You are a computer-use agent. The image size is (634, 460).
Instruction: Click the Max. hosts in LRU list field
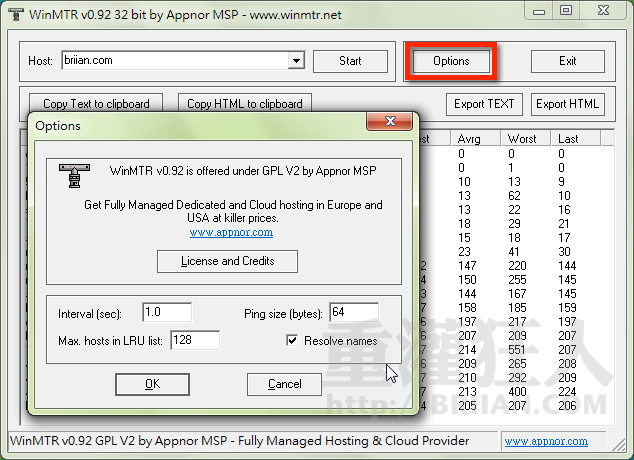click(x=194, y=341)
